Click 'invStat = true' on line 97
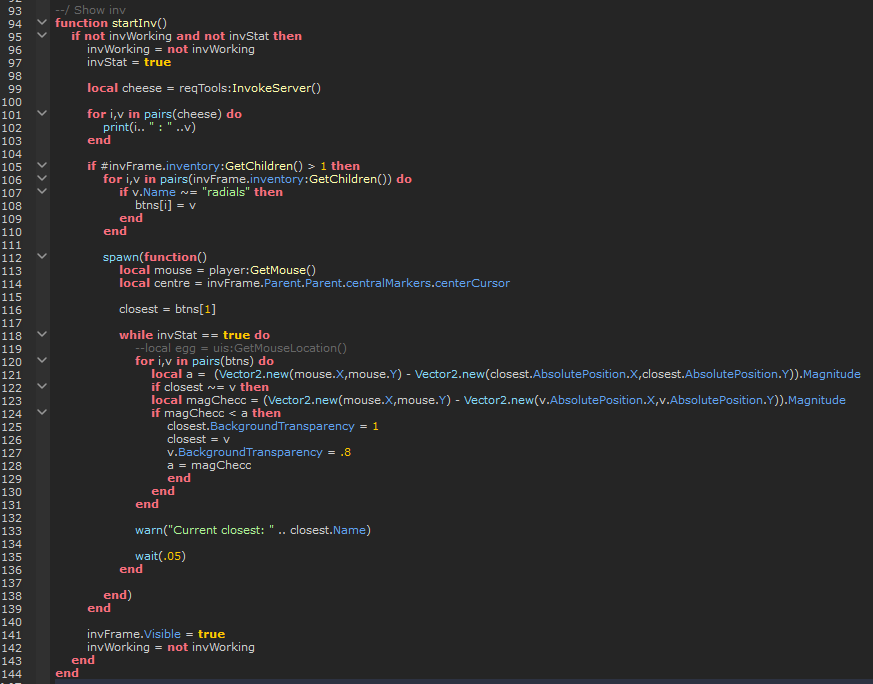 click(129, 62)
